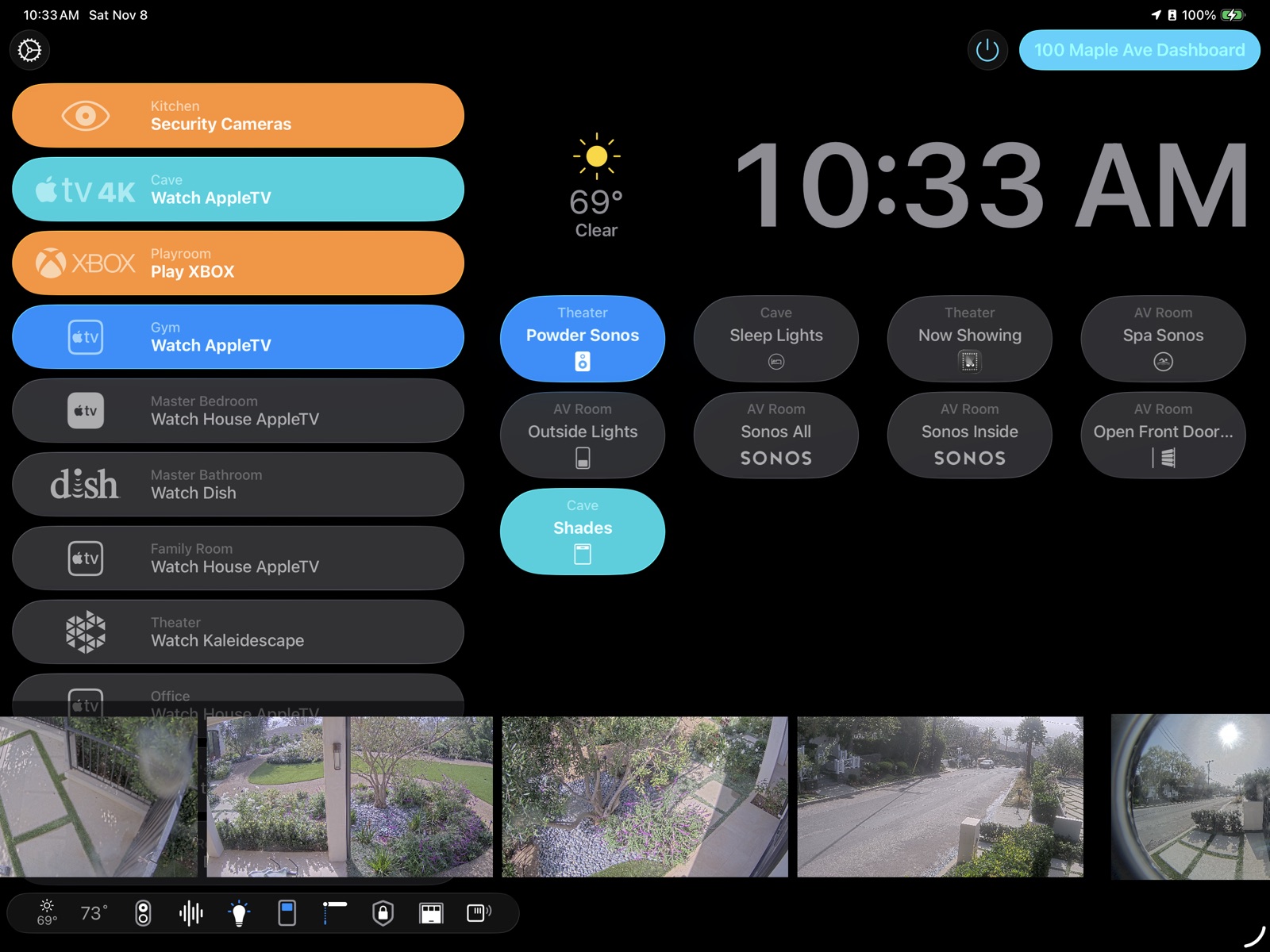Start Theater Watch Kaleidescape activity

[x=238, y=632]
